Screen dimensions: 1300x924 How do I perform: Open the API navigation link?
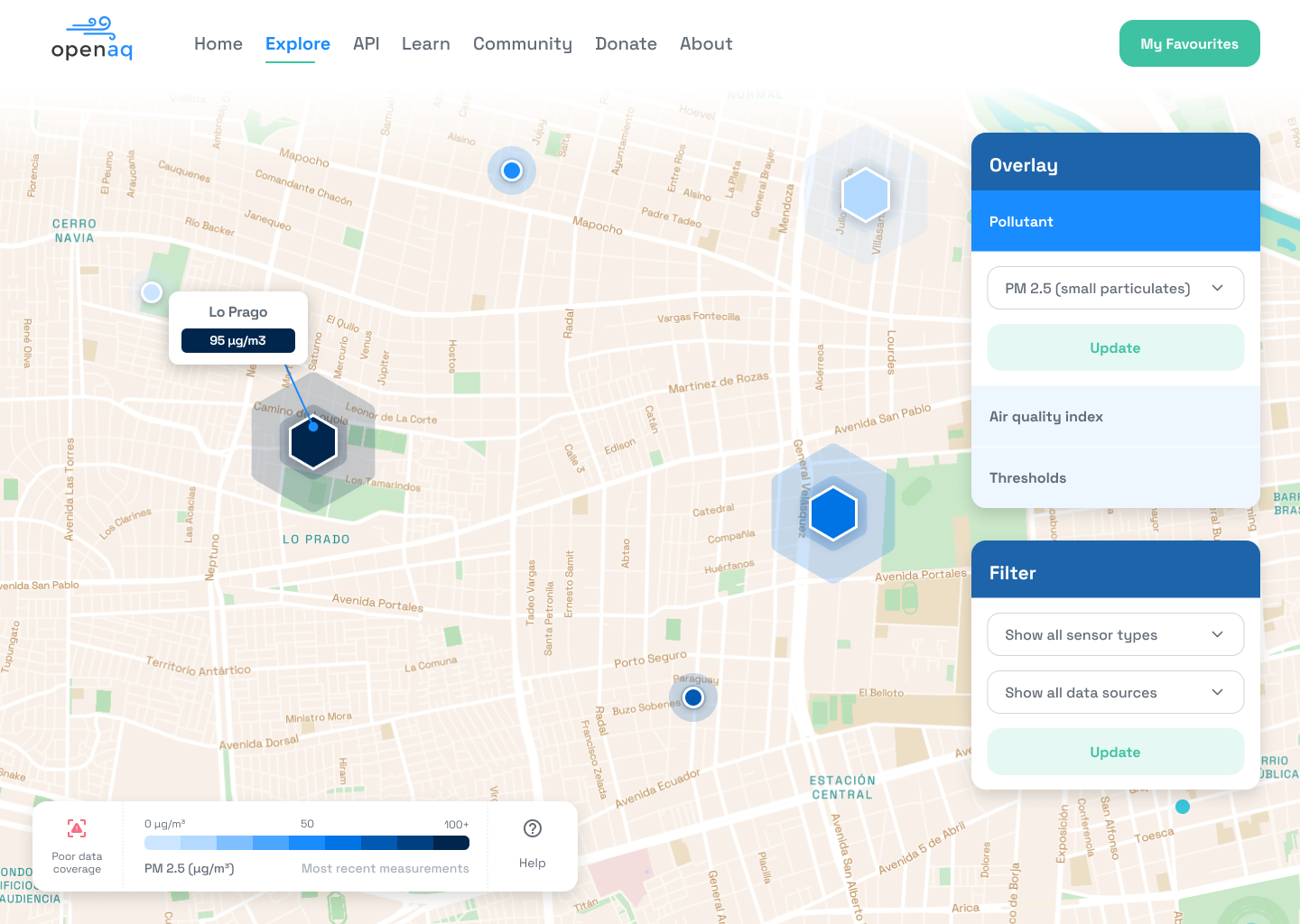(366, 44)
